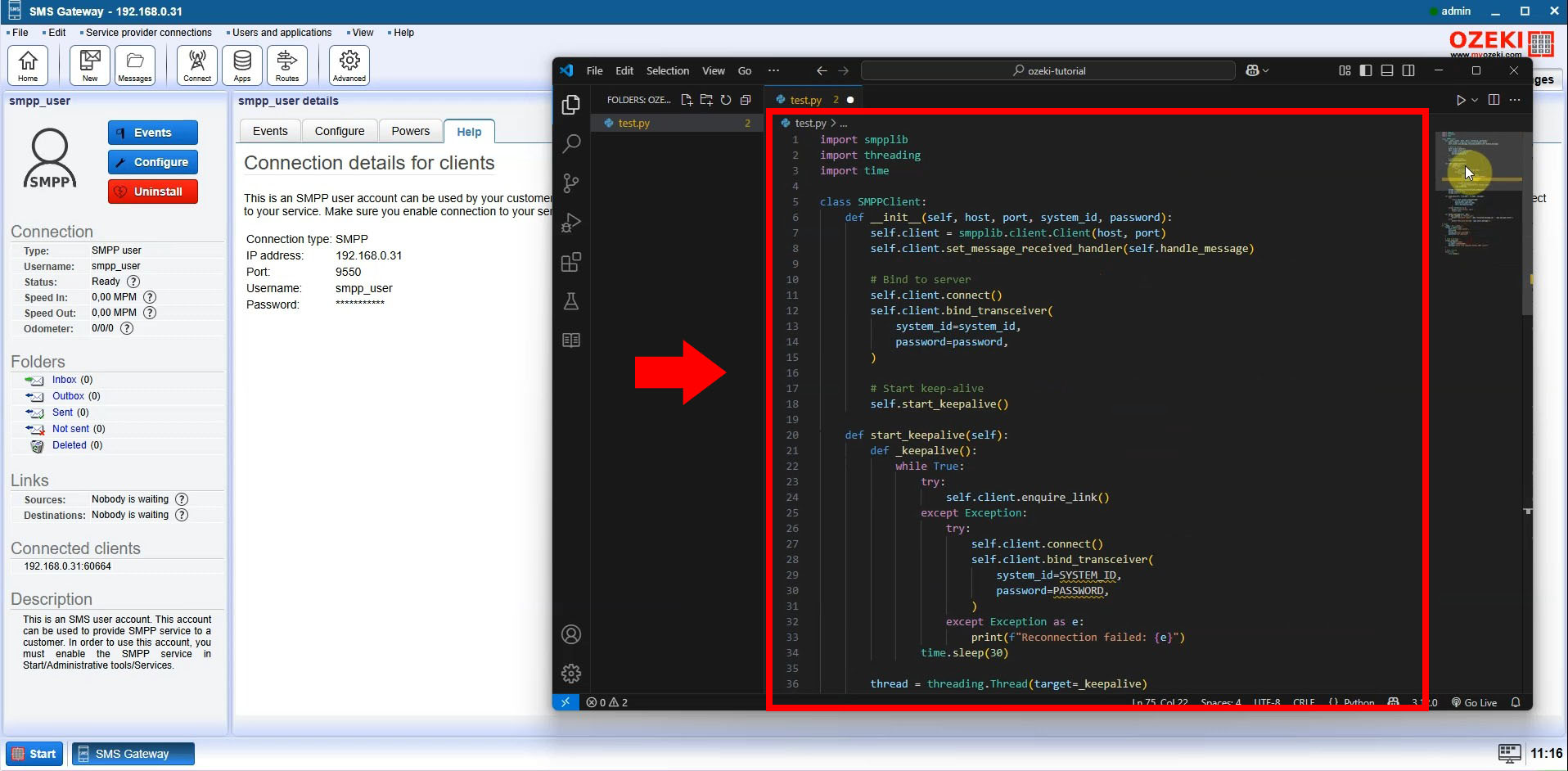Select test.py in Explorer tree
The image size is (1568, 771).
tap(678, 124)
